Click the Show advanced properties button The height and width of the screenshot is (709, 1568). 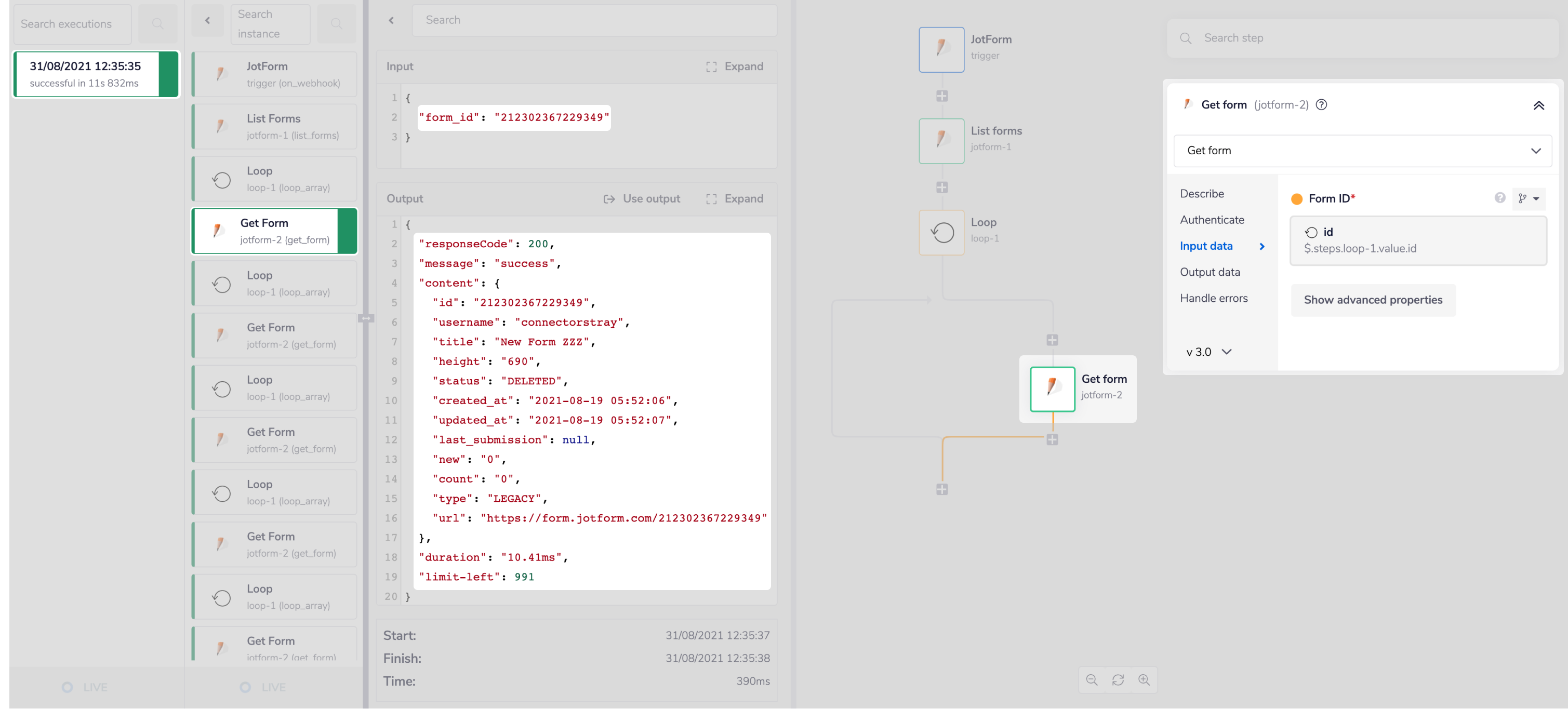click(1373, 299)
